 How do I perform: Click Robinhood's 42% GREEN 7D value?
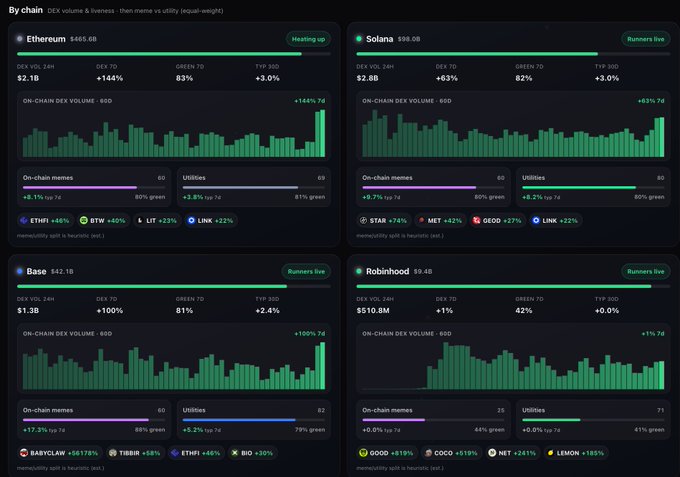524,310
